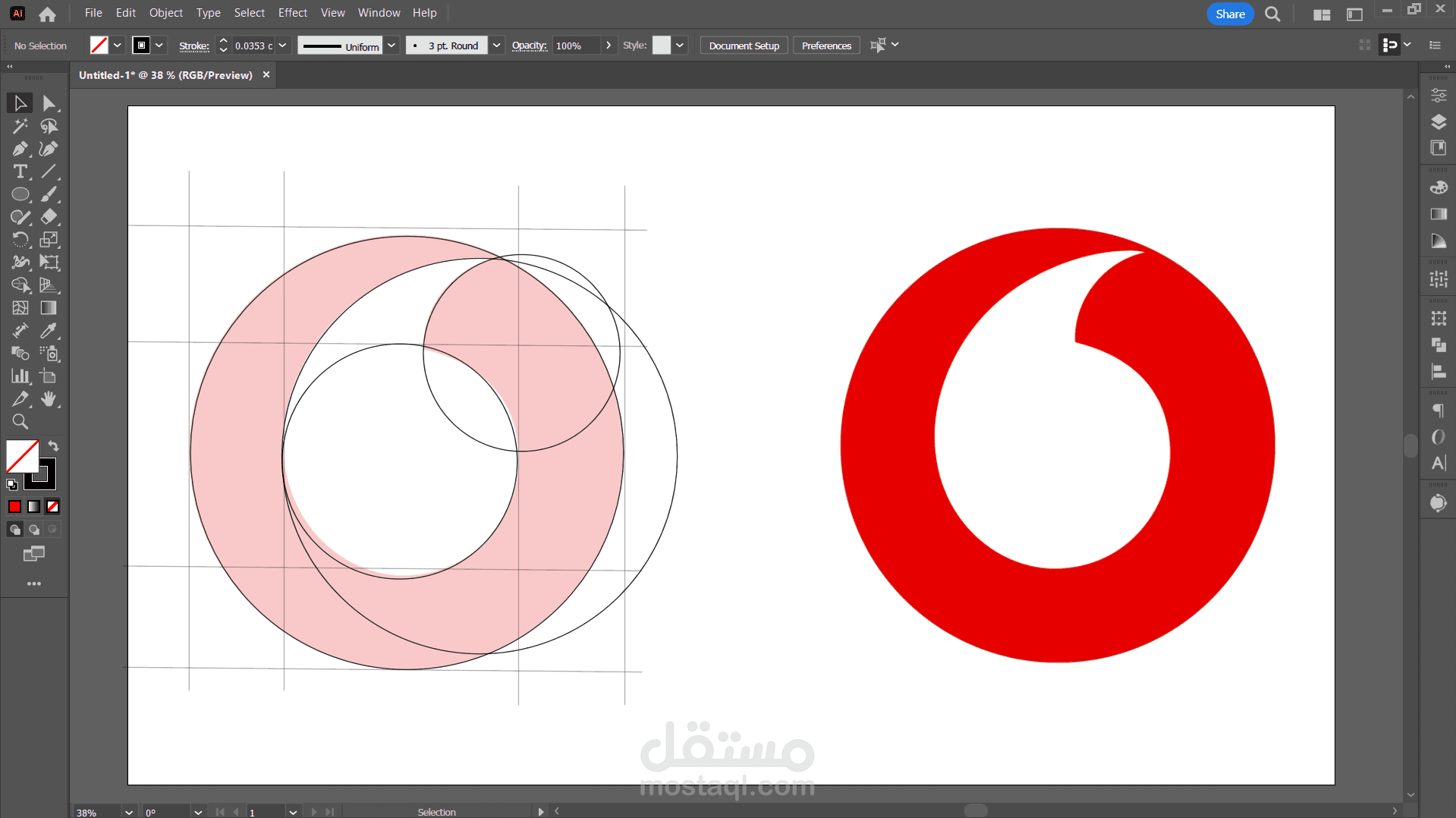Open Uniform width profile dropdown
This screenshot has height=818, width=1456.
[x=392, y=46]
